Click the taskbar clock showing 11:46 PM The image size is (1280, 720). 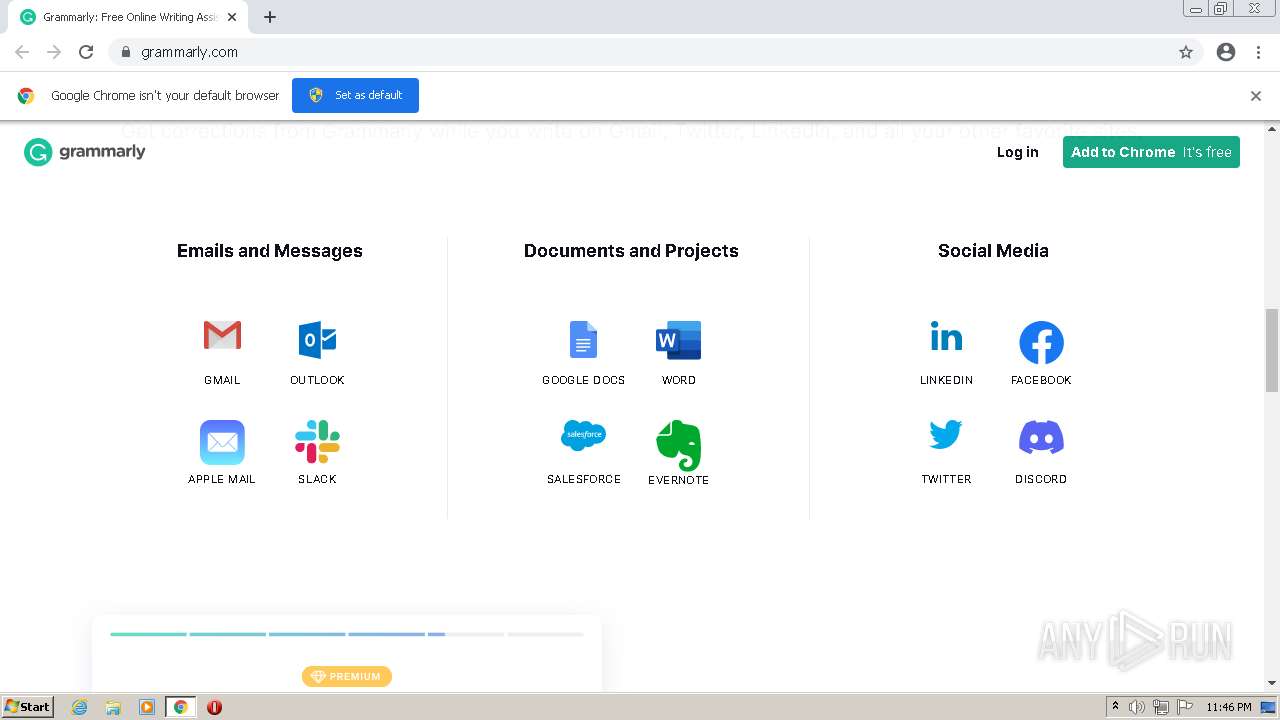(x=1229, y=707)
